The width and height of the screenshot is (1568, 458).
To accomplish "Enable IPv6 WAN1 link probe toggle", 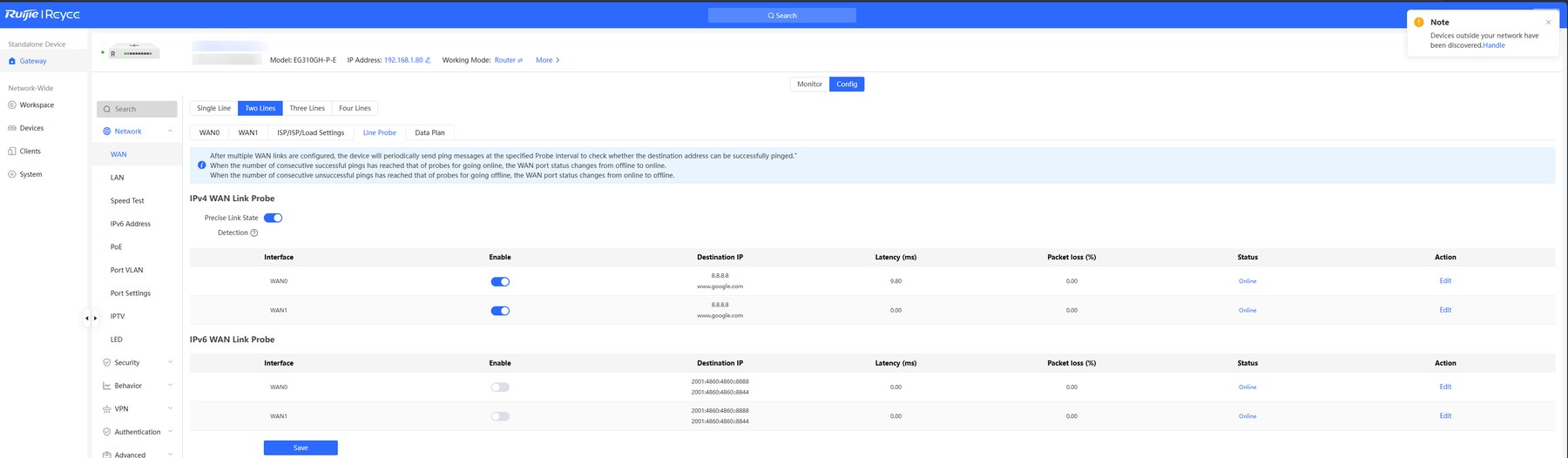I will 500,416.
